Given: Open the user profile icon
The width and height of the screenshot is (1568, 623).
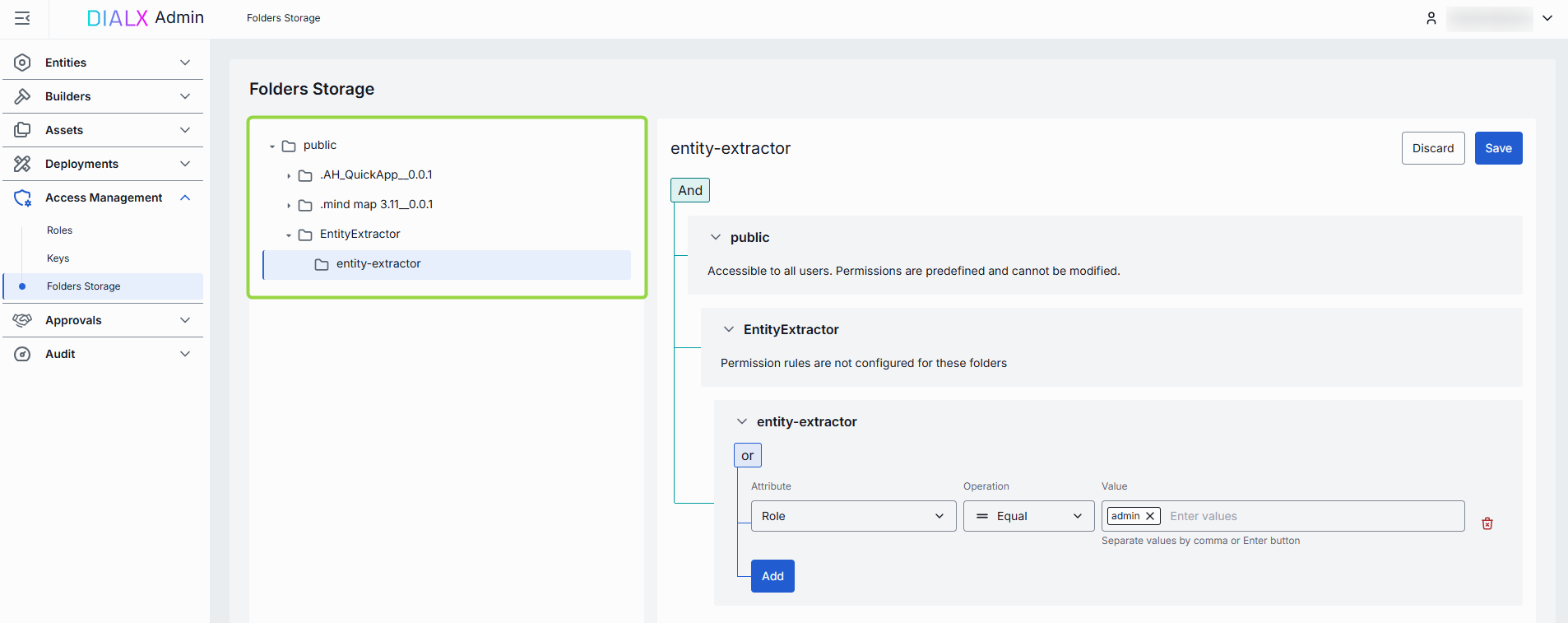Looking at the screenshot, I should coord(1431,18).
